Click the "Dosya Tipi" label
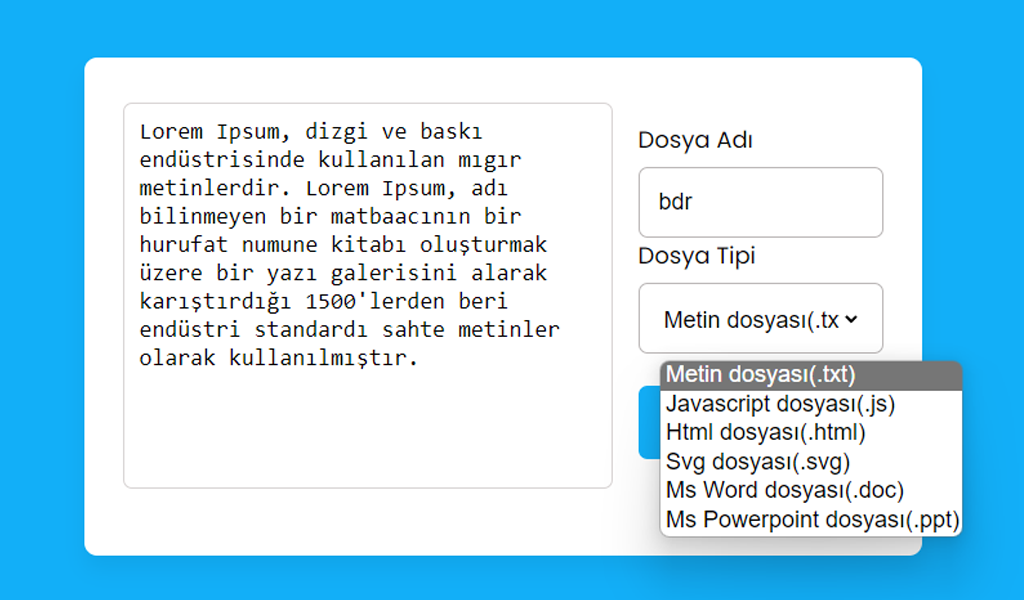The height and width of the screenshot is (600, 1024). (696, 256)
